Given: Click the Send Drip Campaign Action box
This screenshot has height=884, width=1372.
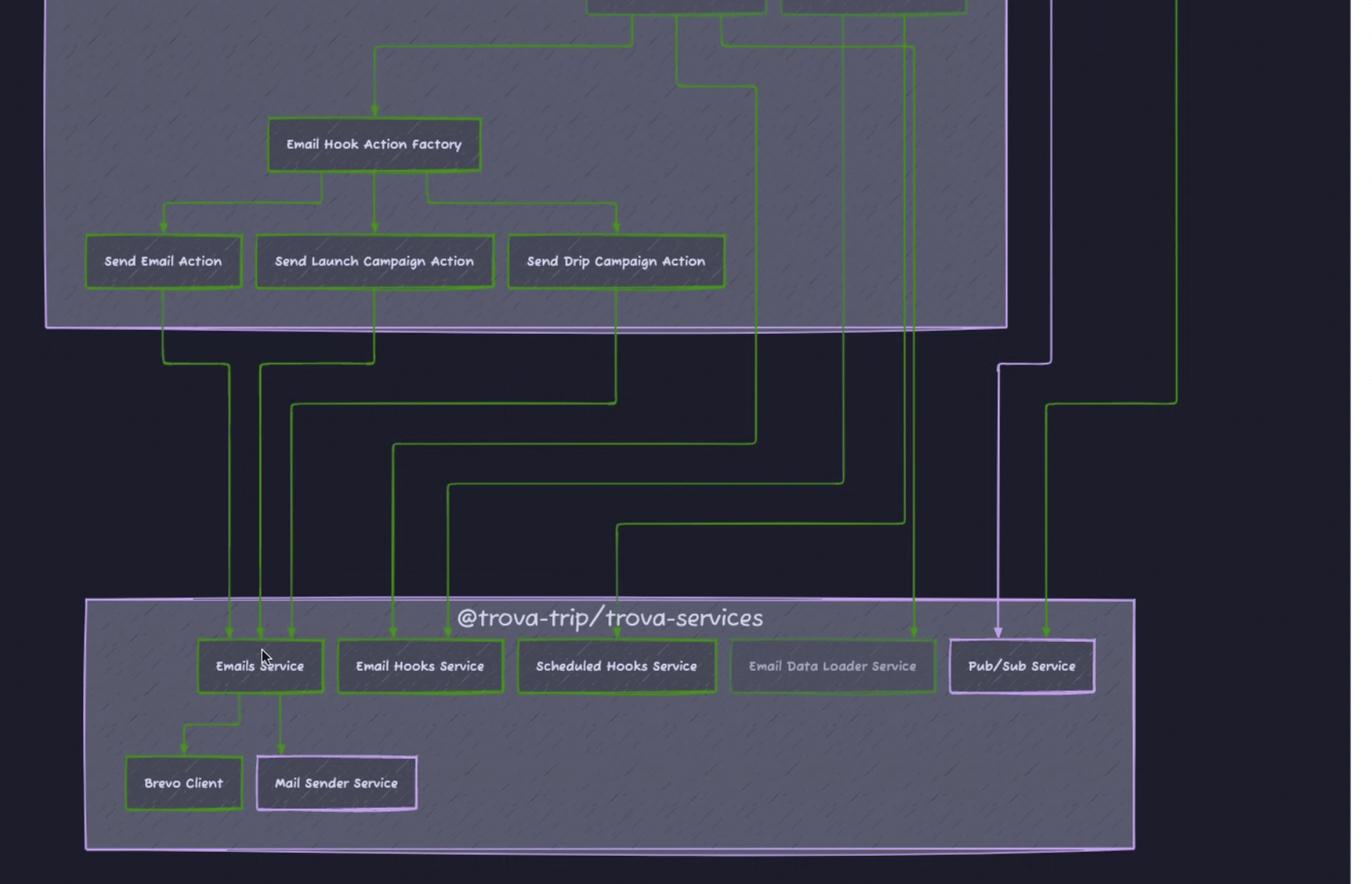Looking at the screenshot, I should point(615,262).
